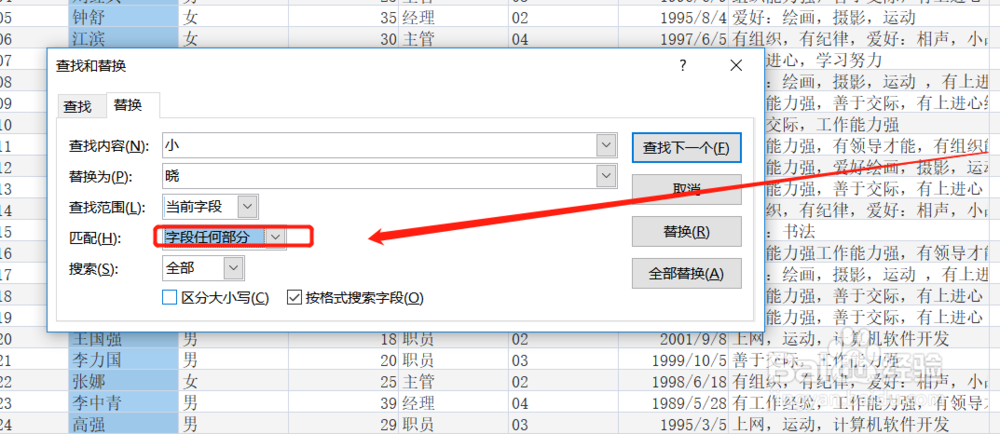Uncheck the 按格式搜索字段 checkbox
This screenshot has width=1000, height=434.
pos(294,298)
